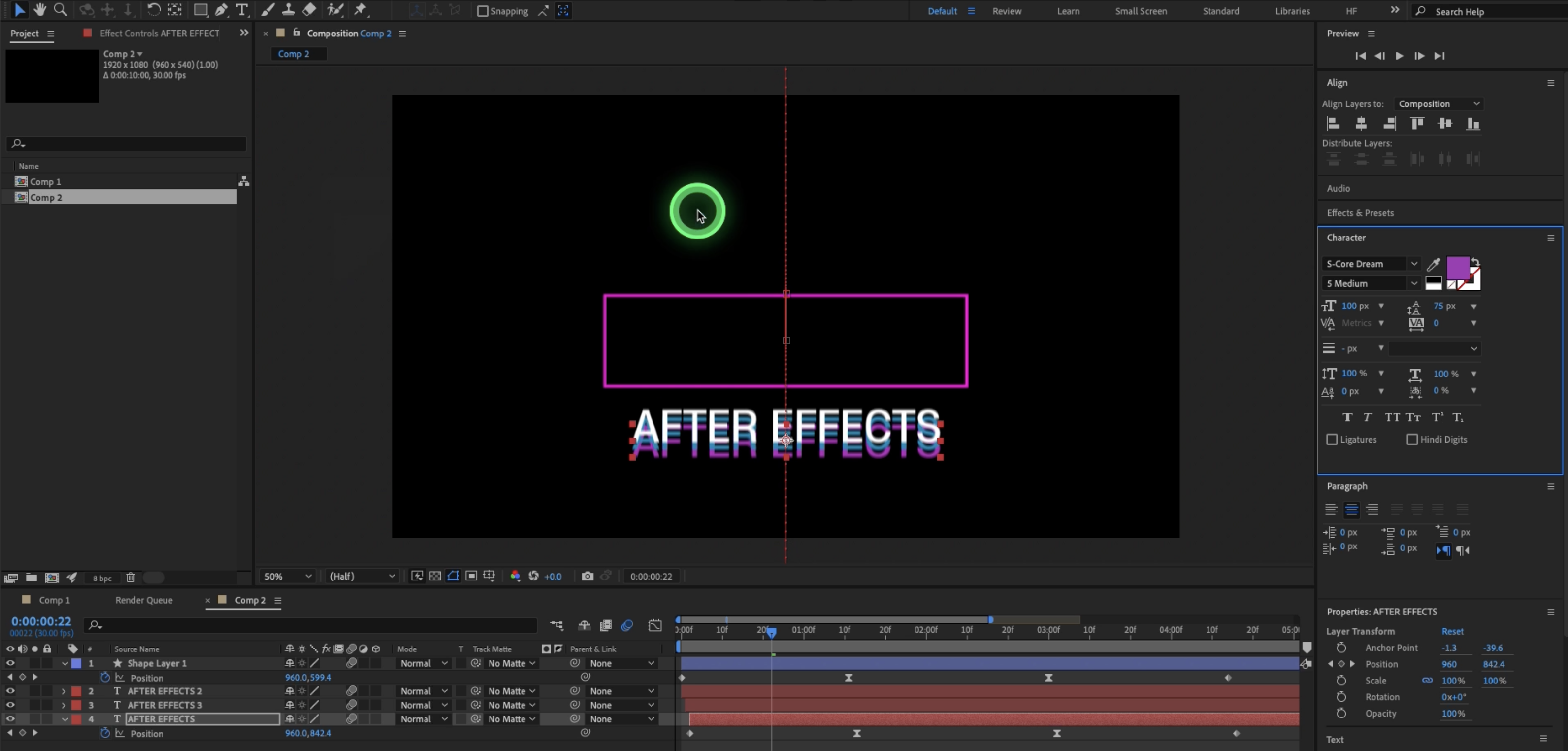Select the Zoom tool in toolbar
This screenshot has width=1568, height=751.
pyautogui.click(x=60, y=10)
